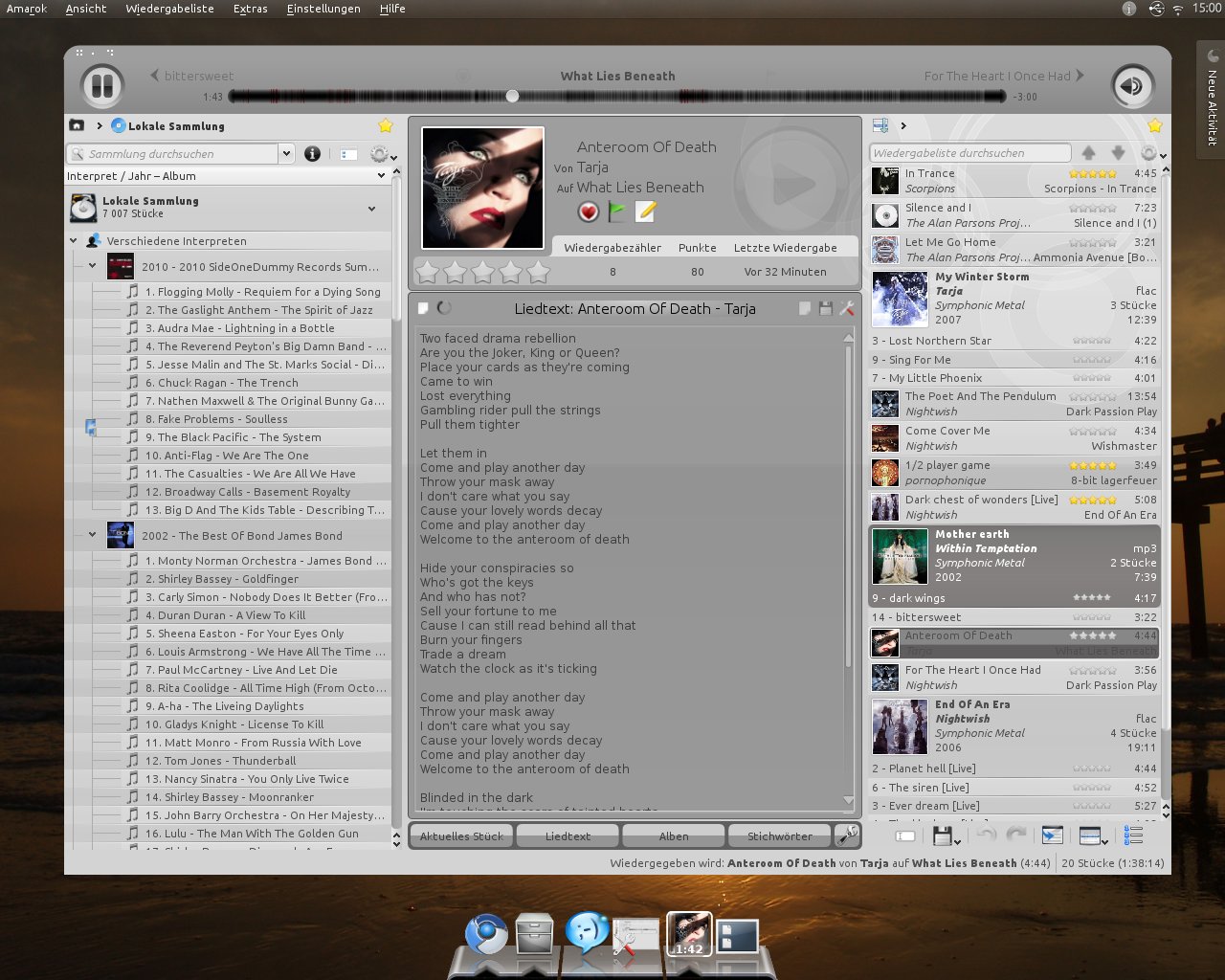The image size is (1225, 980).
Task: Open the Extras menu
Action: coord(250,9)
